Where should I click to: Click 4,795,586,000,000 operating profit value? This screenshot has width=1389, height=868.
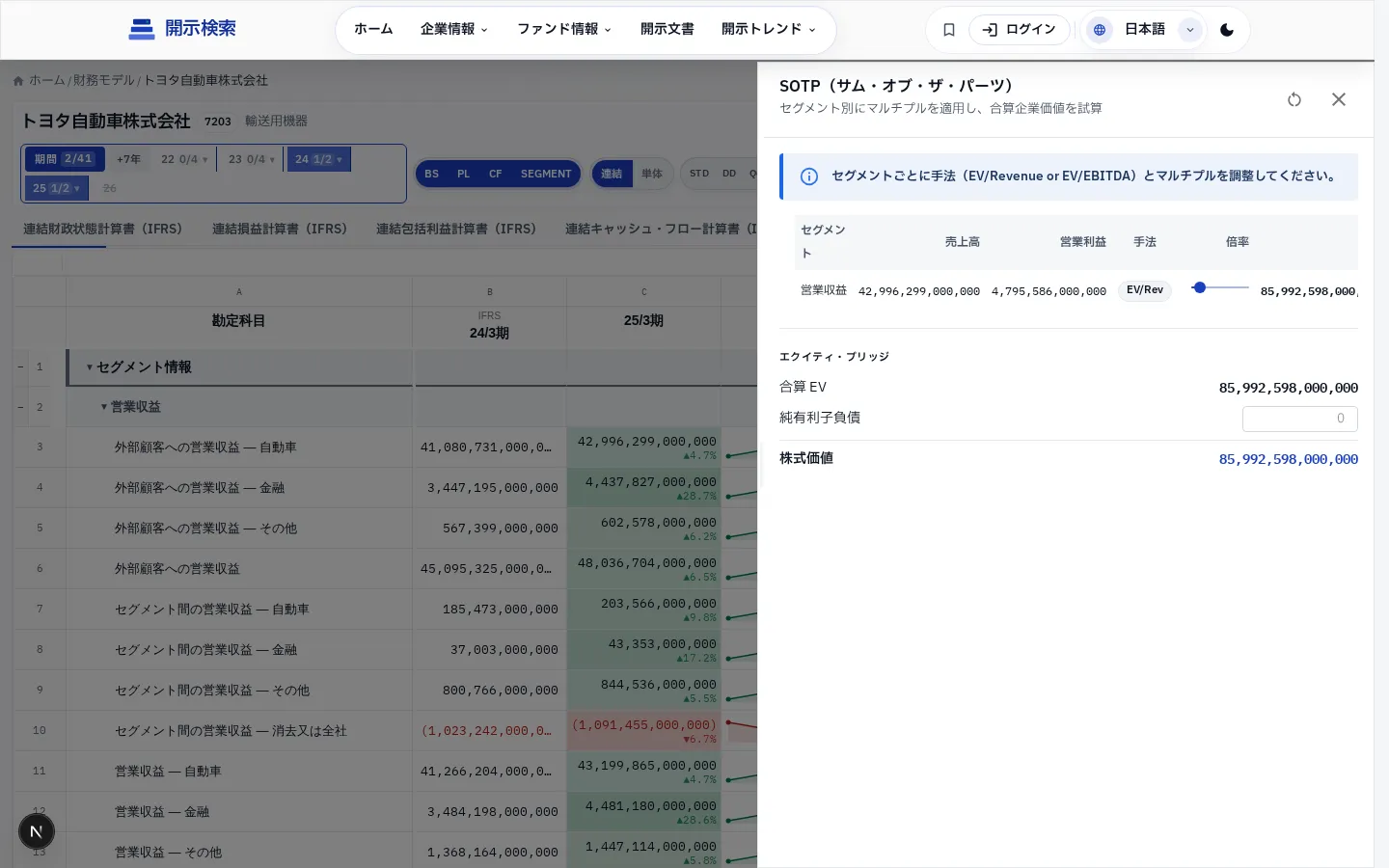(1049, 291)
